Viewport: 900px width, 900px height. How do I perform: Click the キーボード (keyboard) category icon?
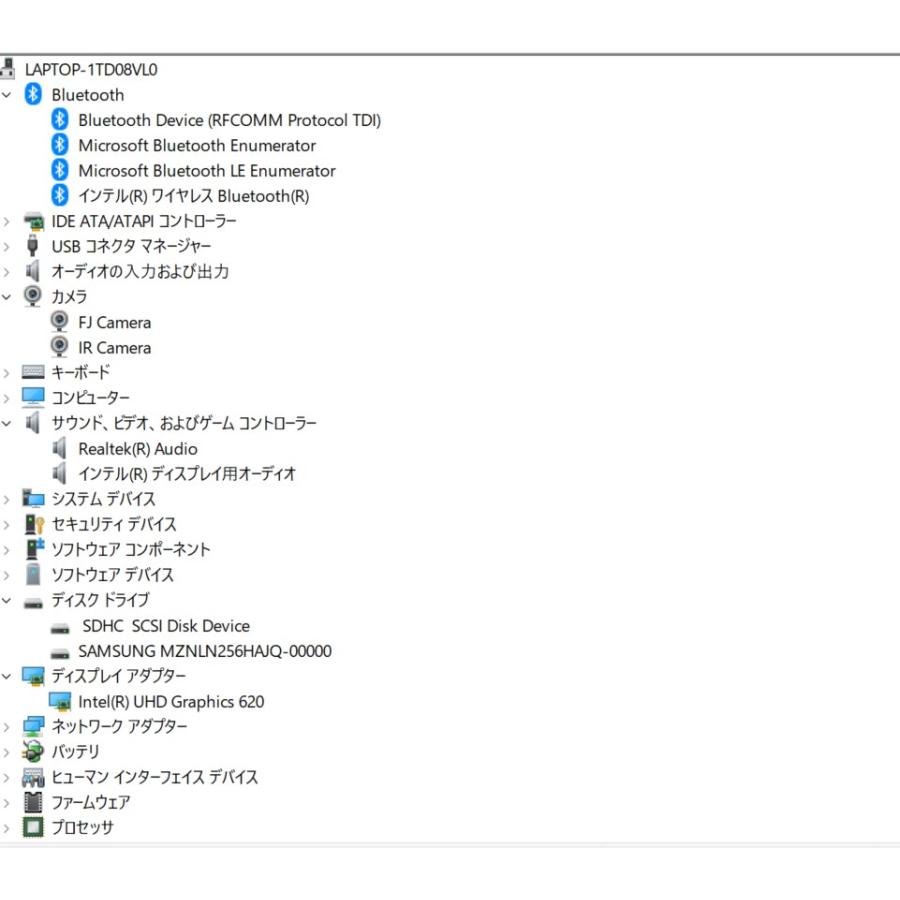32,372
